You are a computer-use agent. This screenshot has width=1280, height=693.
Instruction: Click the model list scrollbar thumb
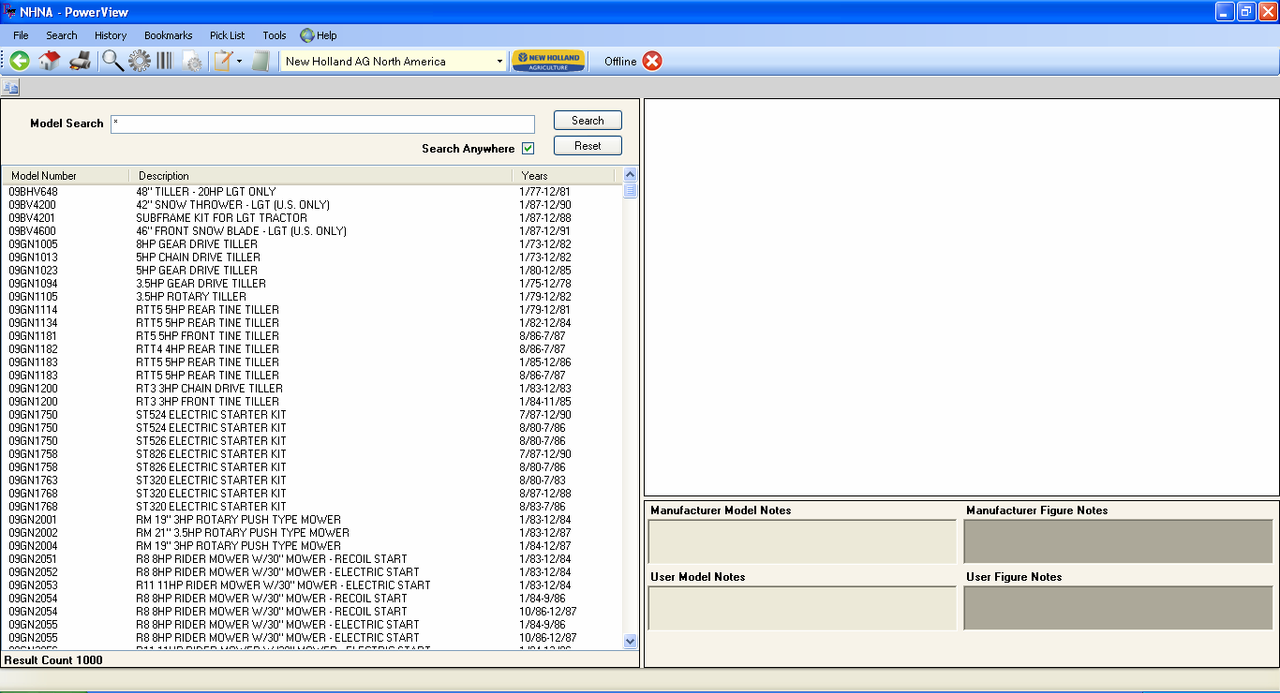[630, 191]
